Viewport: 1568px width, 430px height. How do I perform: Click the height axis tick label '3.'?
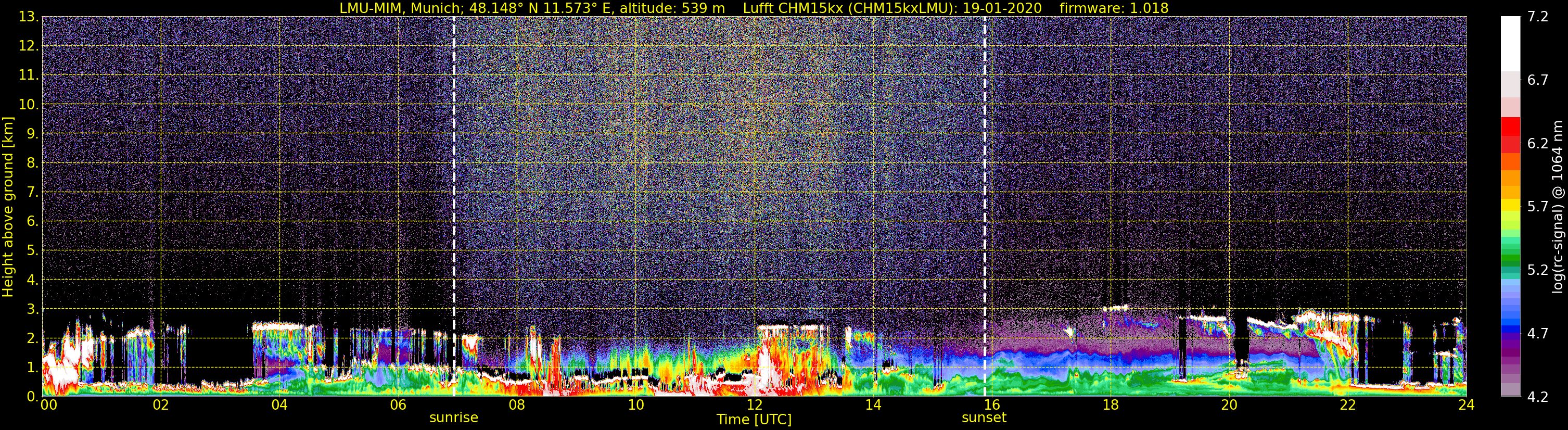[32, 309]
